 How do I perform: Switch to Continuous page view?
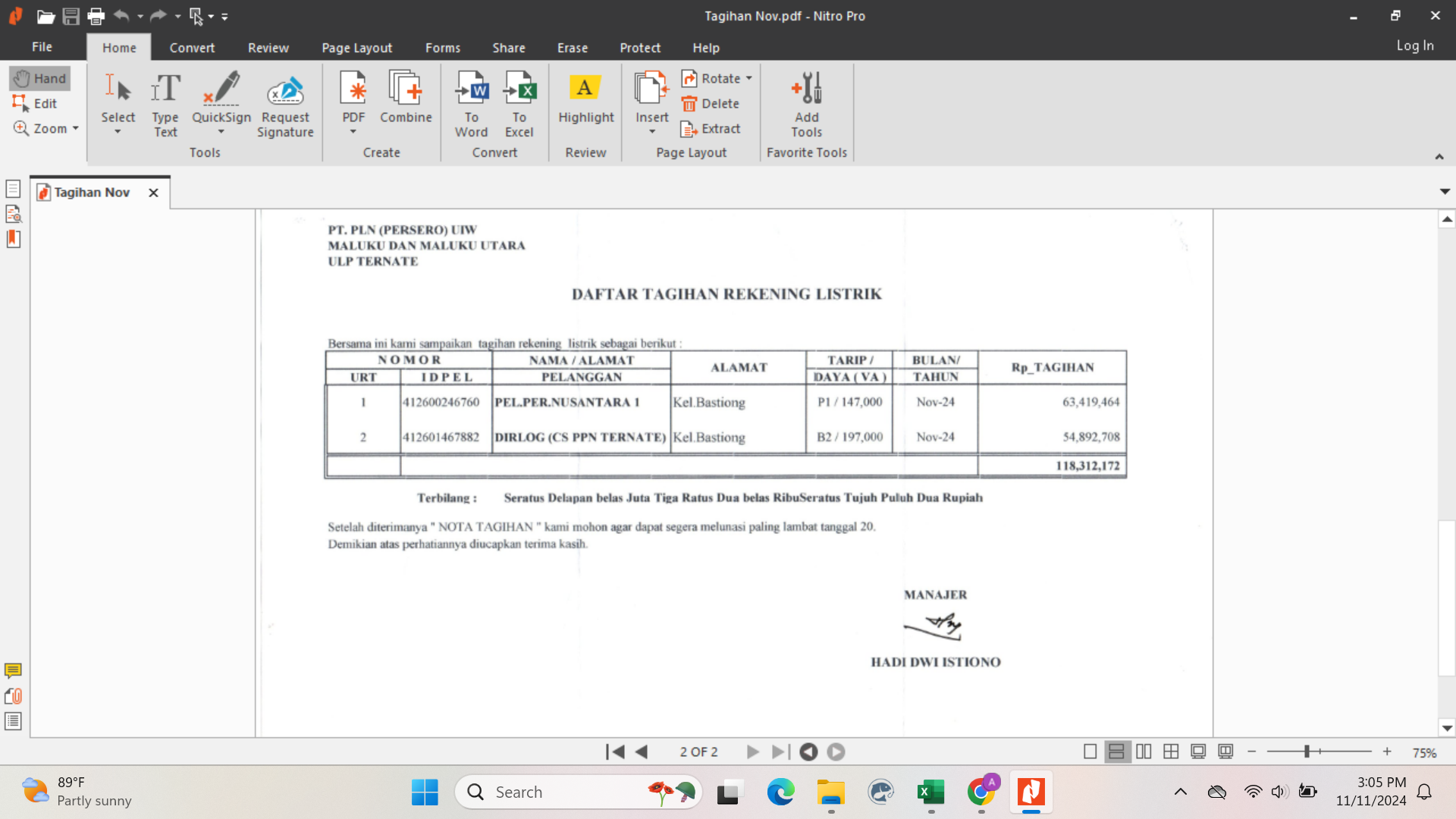[x=1116, y=752]
